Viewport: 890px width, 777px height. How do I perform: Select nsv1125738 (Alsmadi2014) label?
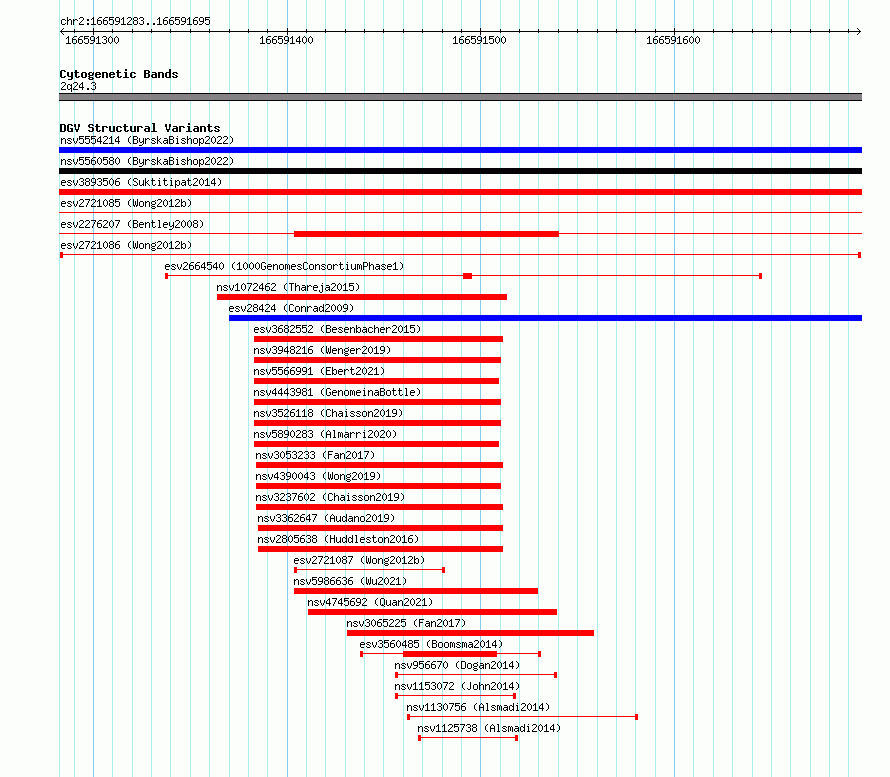coord(489,728)
